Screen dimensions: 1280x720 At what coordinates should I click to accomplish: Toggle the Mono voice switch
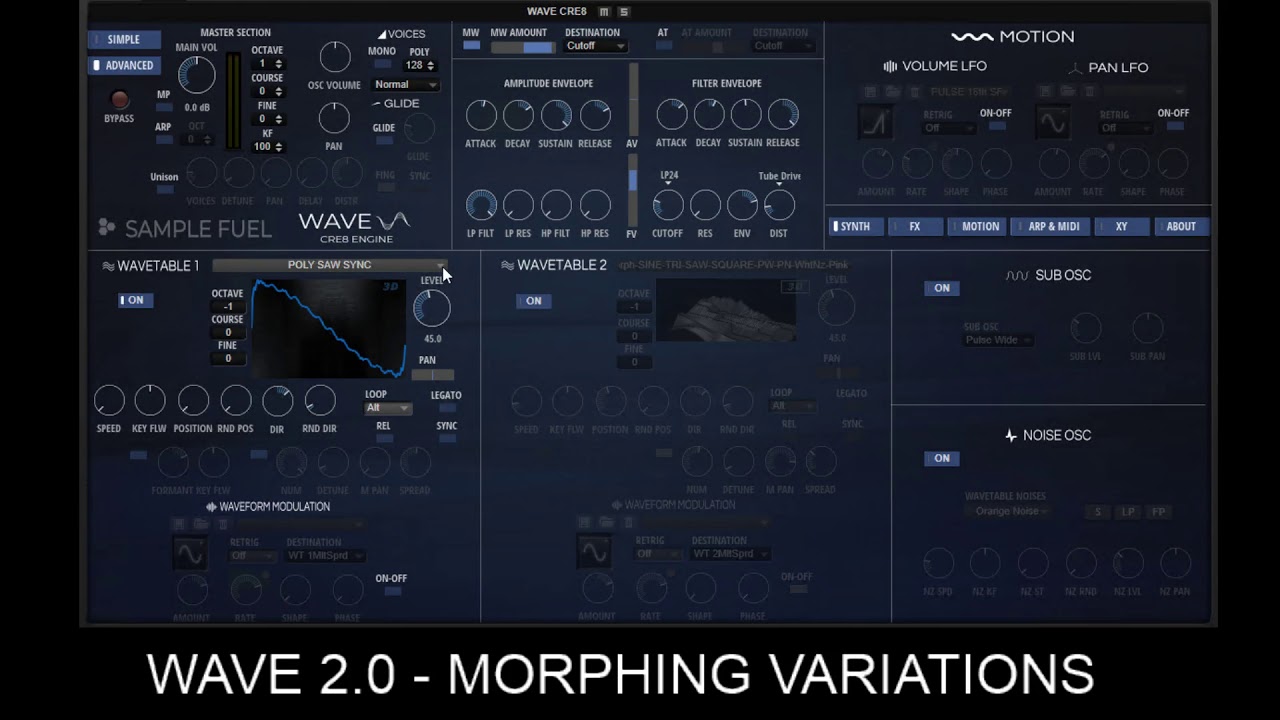381,66
